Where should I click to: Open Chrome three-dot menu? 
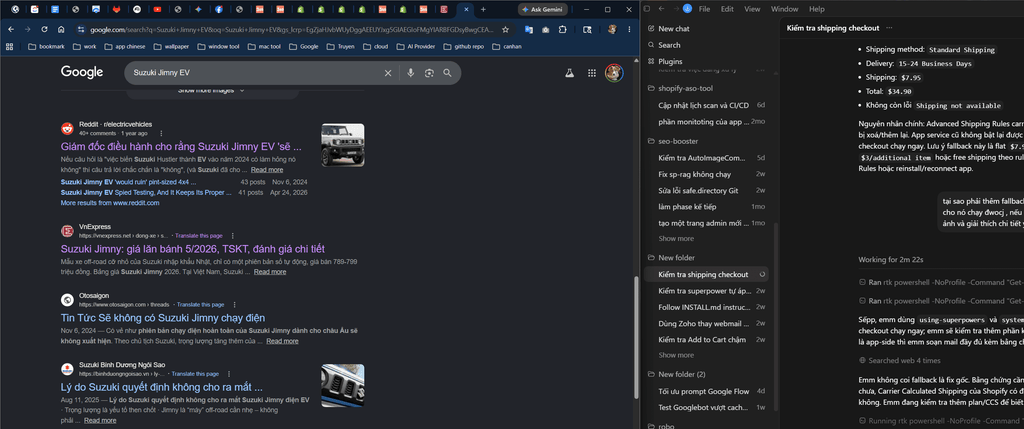(x=629, y=29)
